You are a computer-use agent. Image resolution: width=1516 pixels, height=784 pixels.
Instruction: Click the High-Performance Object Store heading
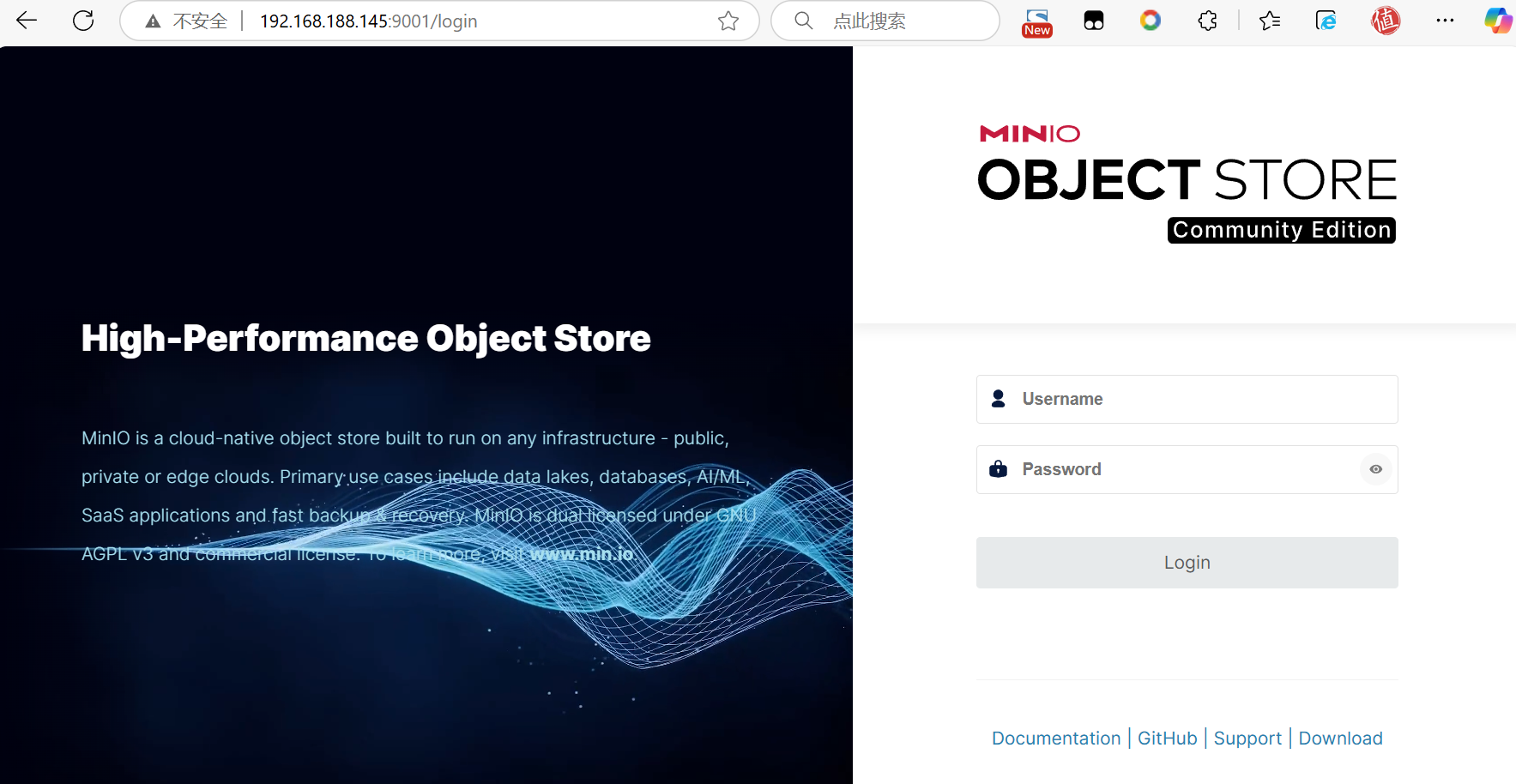click(366, 338)
